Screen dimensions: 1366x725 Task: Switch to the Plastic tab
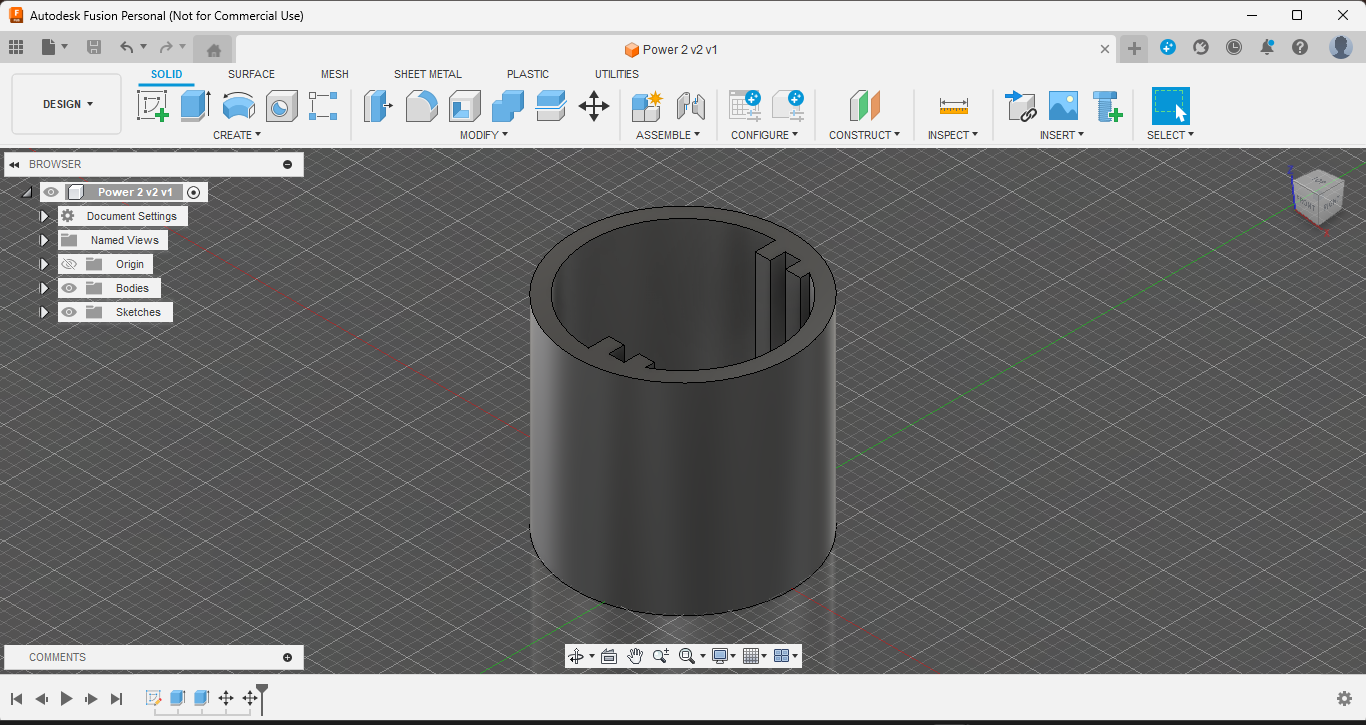(x=528, y=74)
